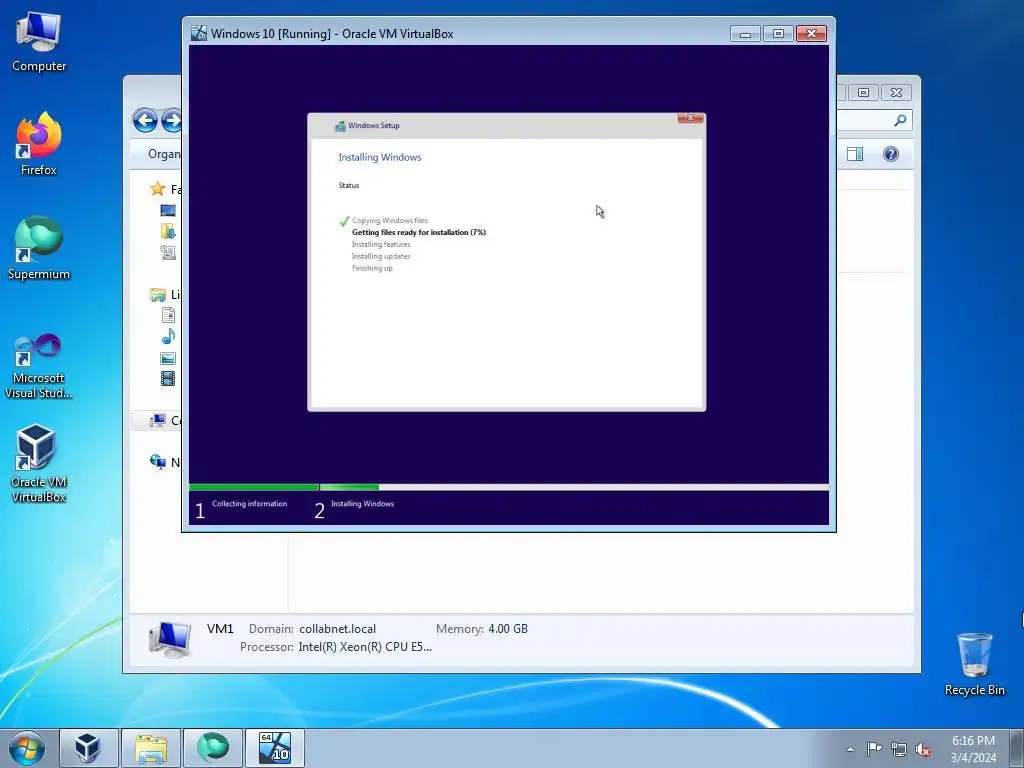The height and width of the screenshot is (768, 1024).
Task: Click step 2 Installing Windows label
Action: point(362,504)
